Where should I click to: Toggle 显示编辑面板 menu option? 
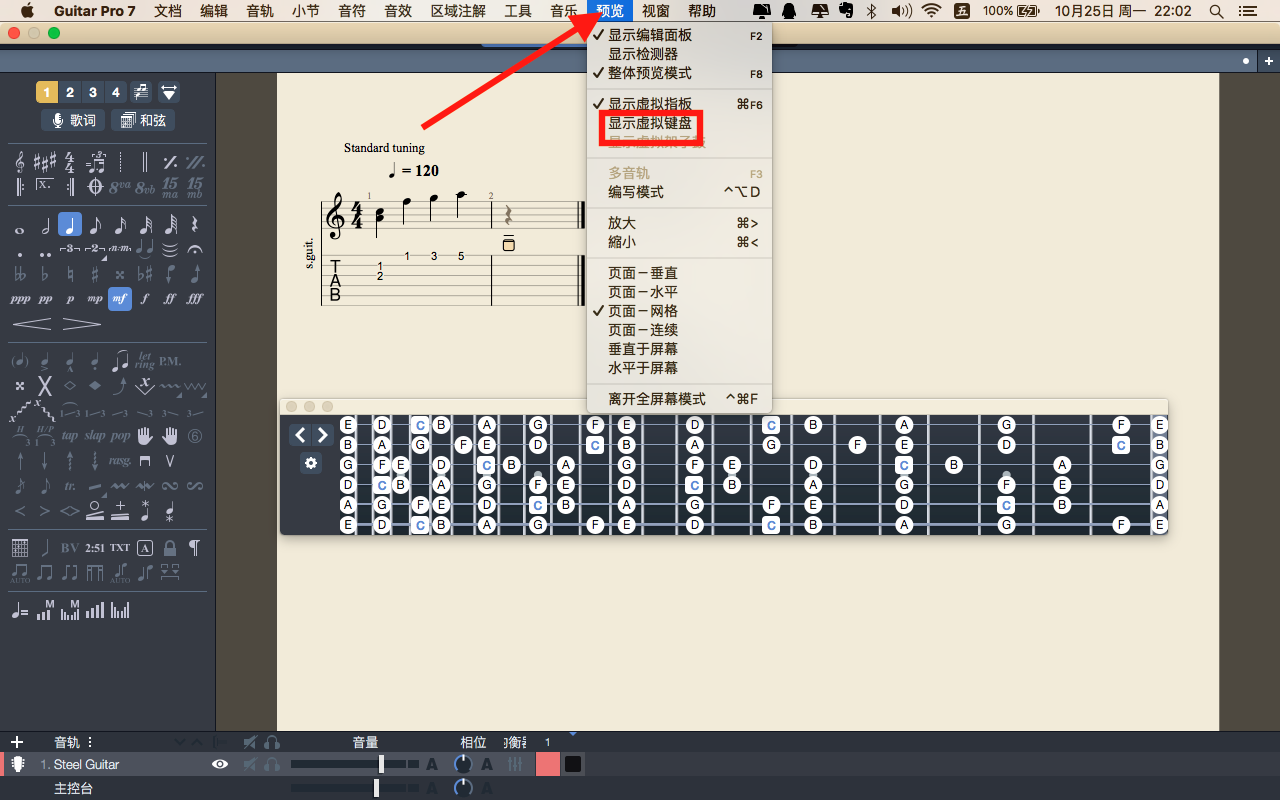[x=650, y=35]
